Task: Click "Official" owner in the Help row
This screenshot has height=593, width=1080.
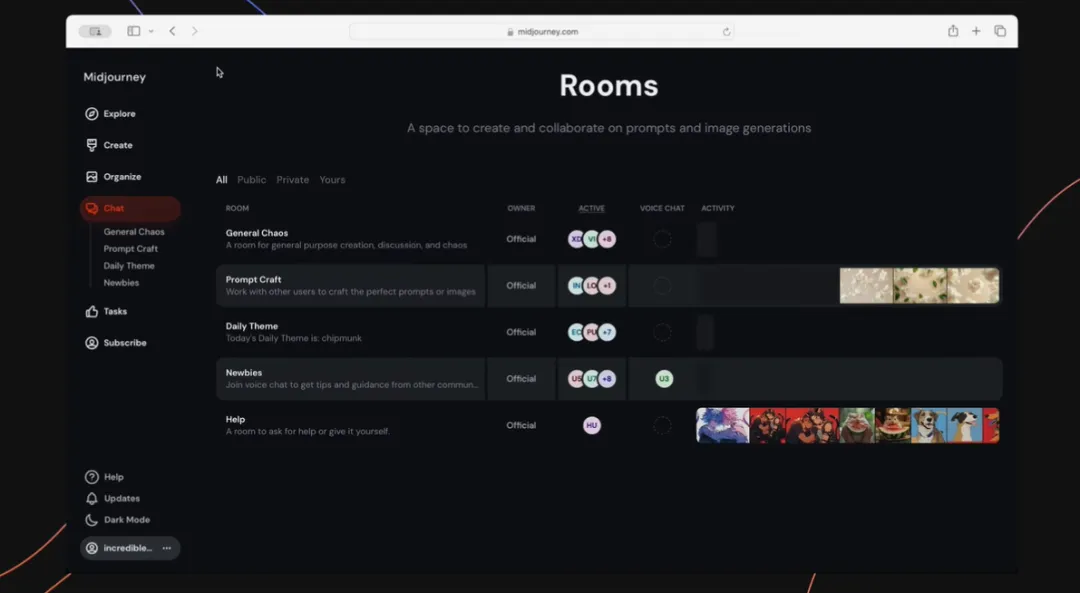Action: (x=521, y=426)
